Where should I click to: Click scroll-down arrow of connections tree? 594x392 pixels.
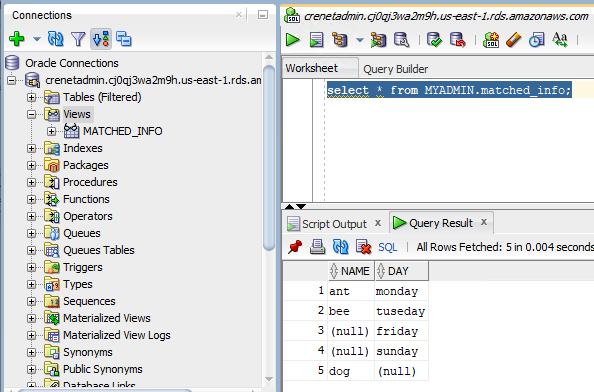pos(269,379)
